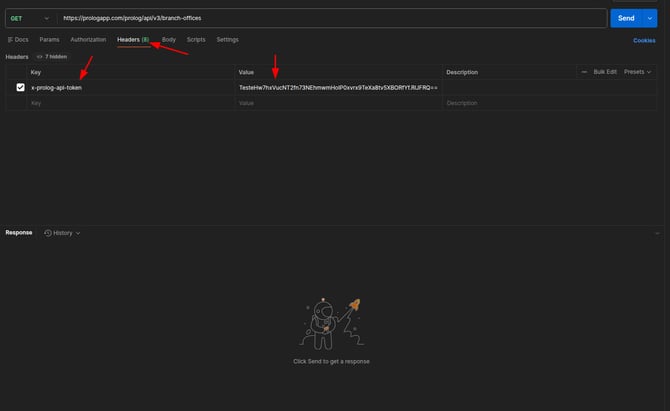Uncheck the x-prolog-api-token header checkbox

(20, 88)
